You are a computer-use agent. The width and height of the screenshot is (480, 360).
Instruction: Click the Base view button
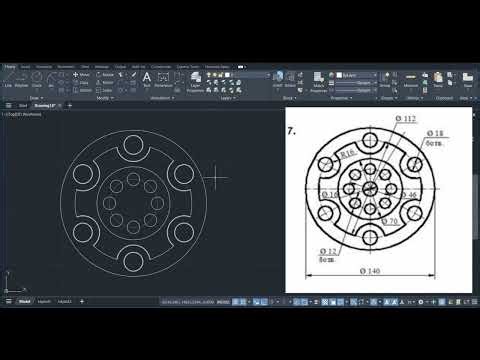click(x=468, y=79)
